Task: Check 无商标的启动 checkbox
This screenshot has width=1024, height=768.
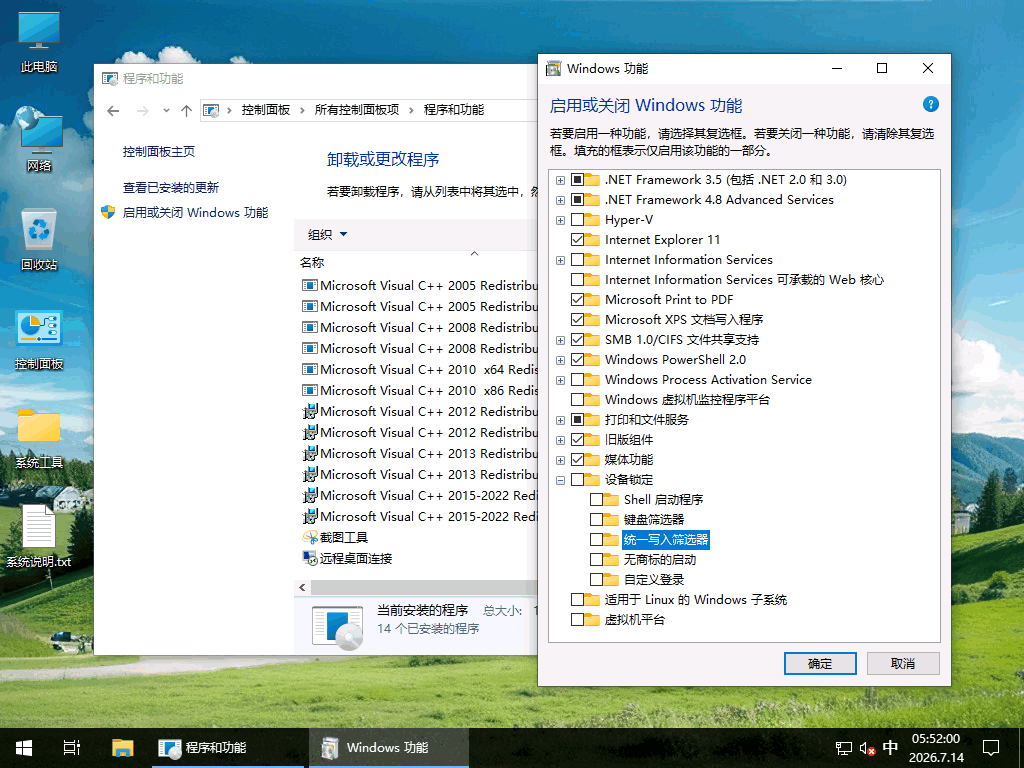Action: (596, 560)
